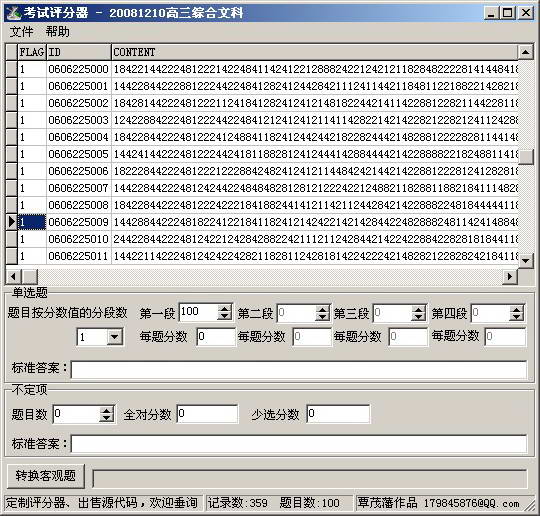Increase 不定项 题目数 with spinner up
540x516 pixels.
pyautogui.click(x=107, y=410)
